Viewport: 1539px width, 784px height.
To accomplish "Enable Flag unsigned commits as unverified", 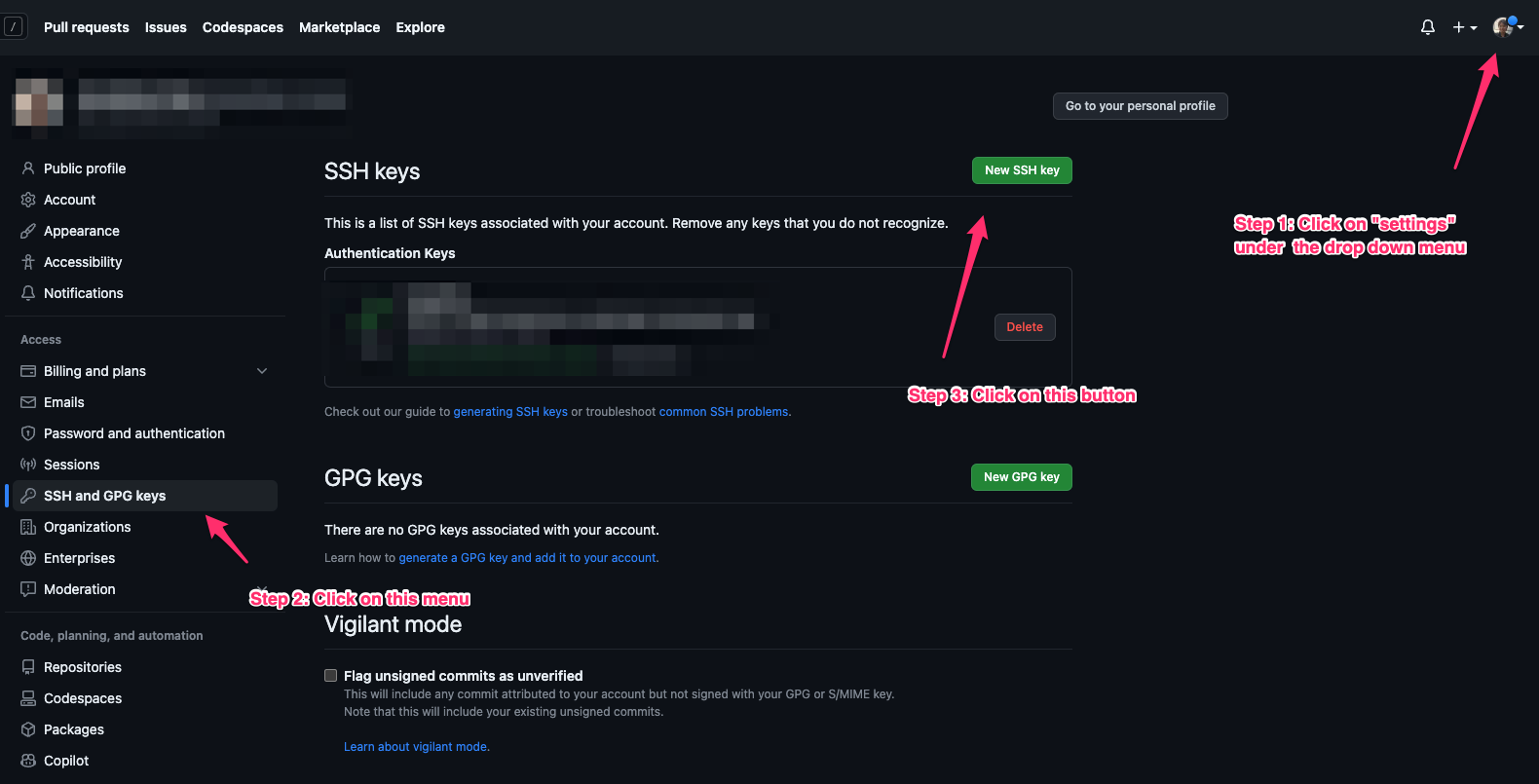I will tap(331, 676).
